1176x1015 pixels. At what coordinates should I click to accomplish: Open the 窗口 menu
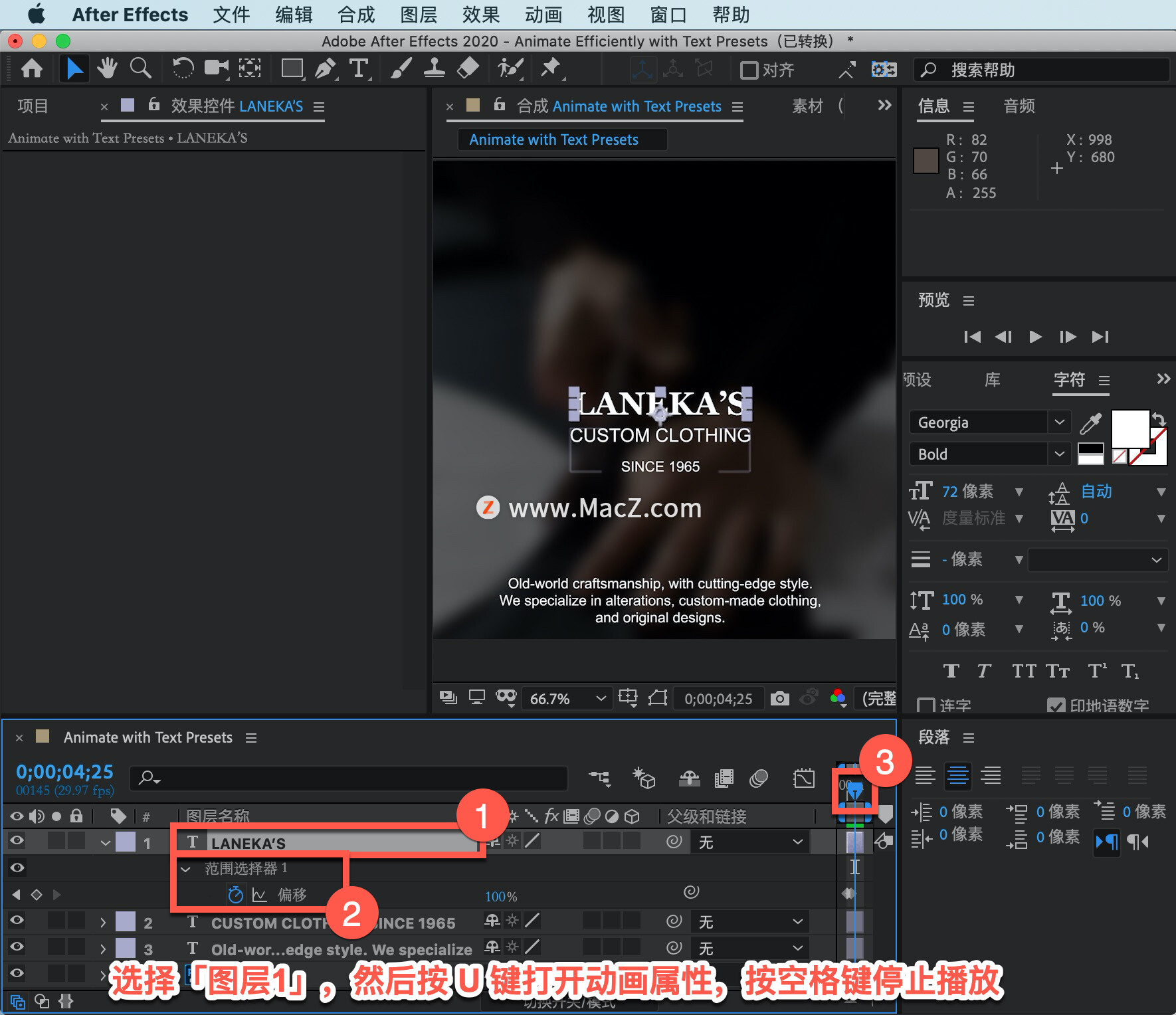668,15
